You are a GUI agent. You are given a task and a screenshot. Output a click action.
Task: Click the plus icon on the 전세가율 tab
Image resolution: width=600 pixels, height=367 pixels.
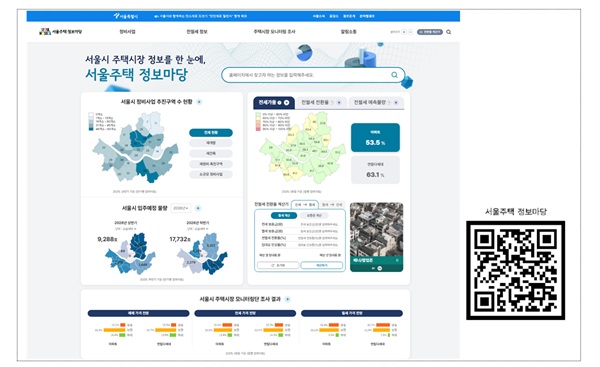tap(286, 103)
